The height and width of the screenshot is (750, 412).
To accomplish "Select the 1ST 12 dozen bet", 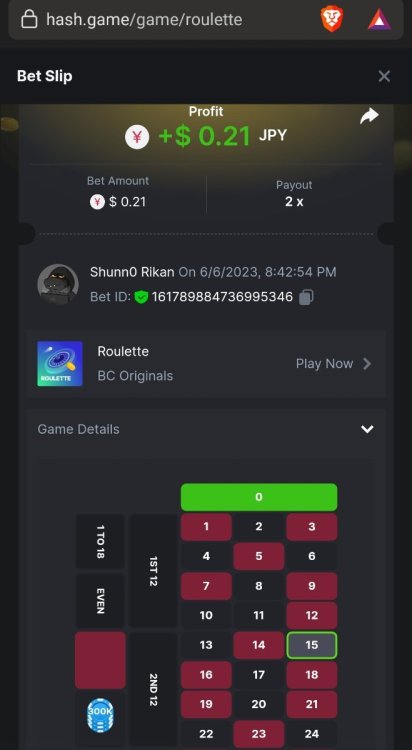I will 153,571.
